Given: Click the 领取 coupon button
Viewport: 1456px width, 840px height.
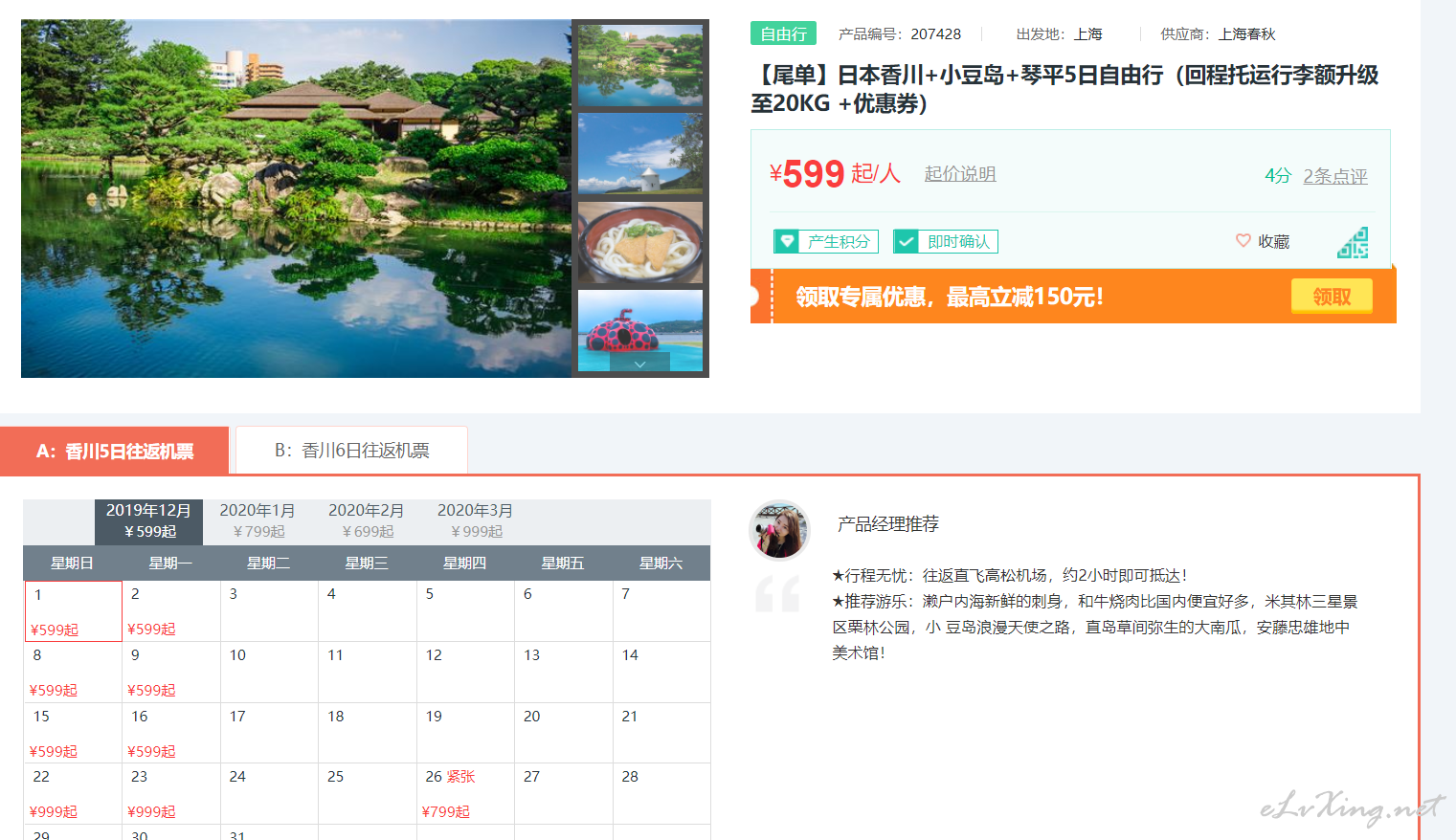Looking at the screenshot, I should (x=1332, y=297).
